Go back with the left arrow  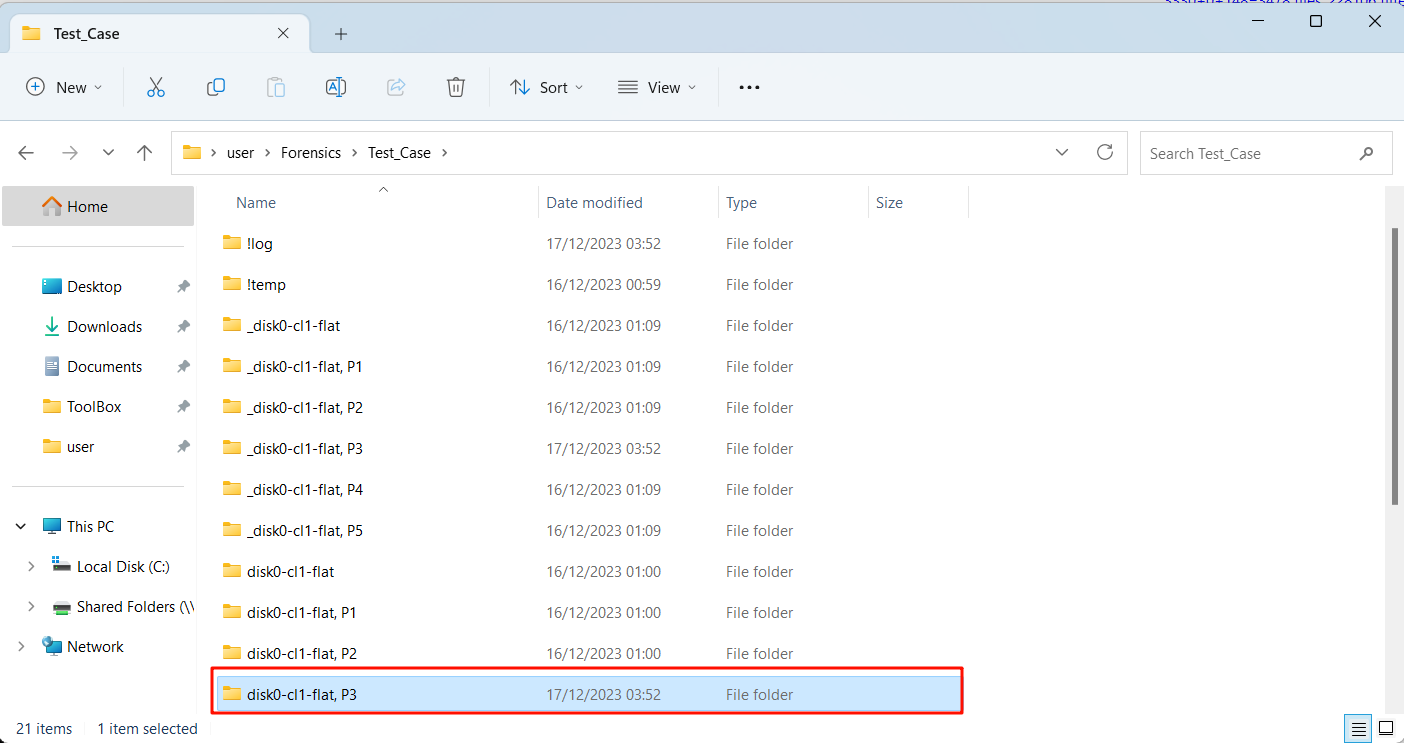[x=26, y=153]
